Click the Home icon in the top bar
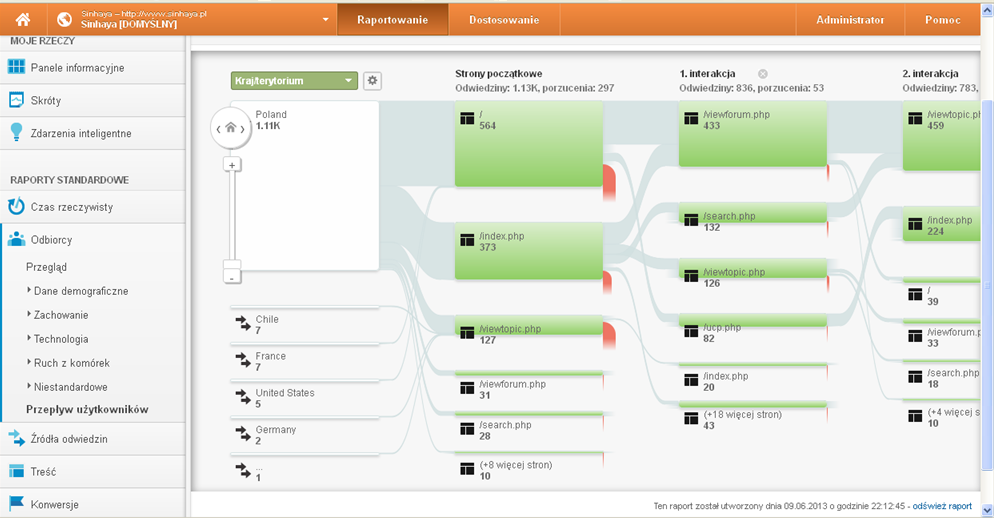Image resolution: width=994 pixels, height=518 pixels. (x=22, y=20)
